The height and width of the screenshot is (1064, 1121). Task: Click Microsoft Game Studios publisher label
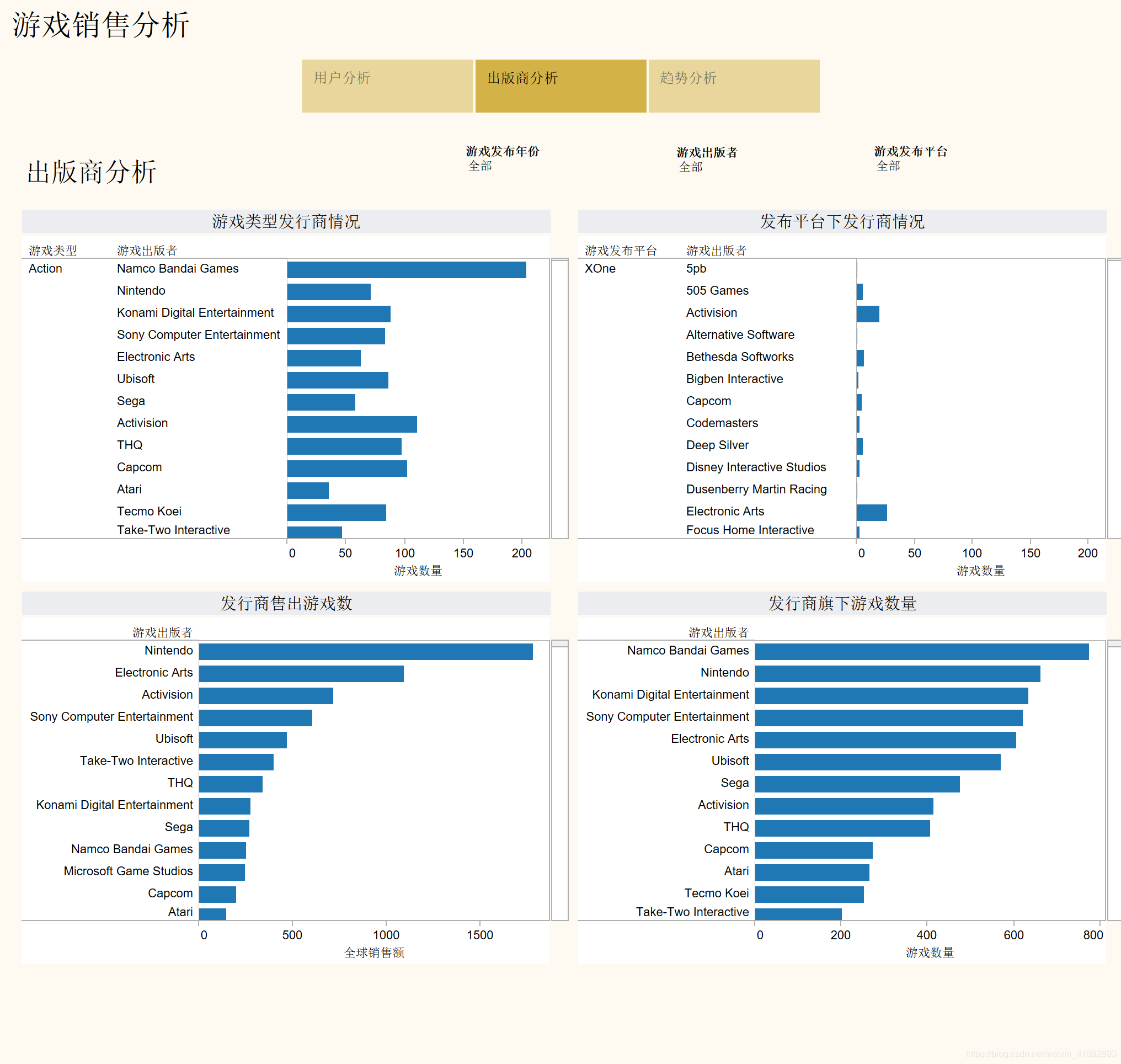tap(128, 871)
